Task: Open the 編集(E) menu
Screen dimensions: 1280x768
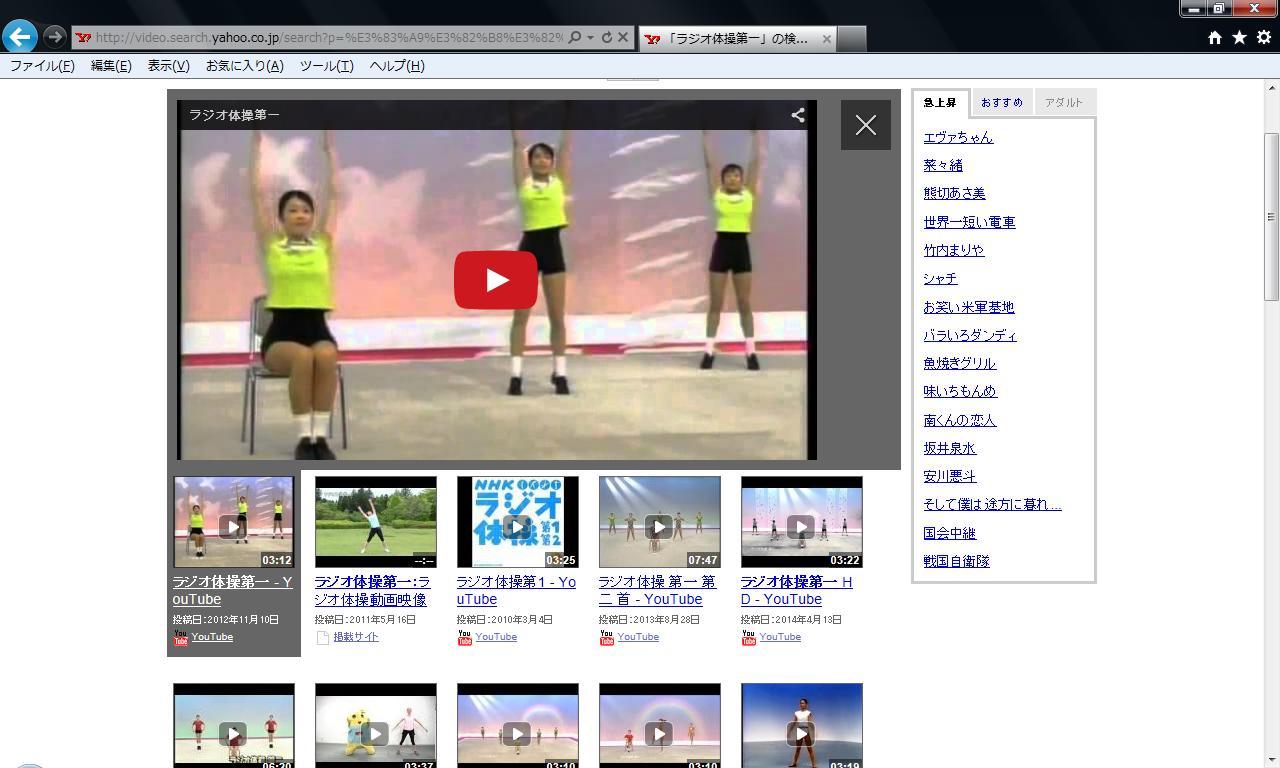Action: pos(111,66)
